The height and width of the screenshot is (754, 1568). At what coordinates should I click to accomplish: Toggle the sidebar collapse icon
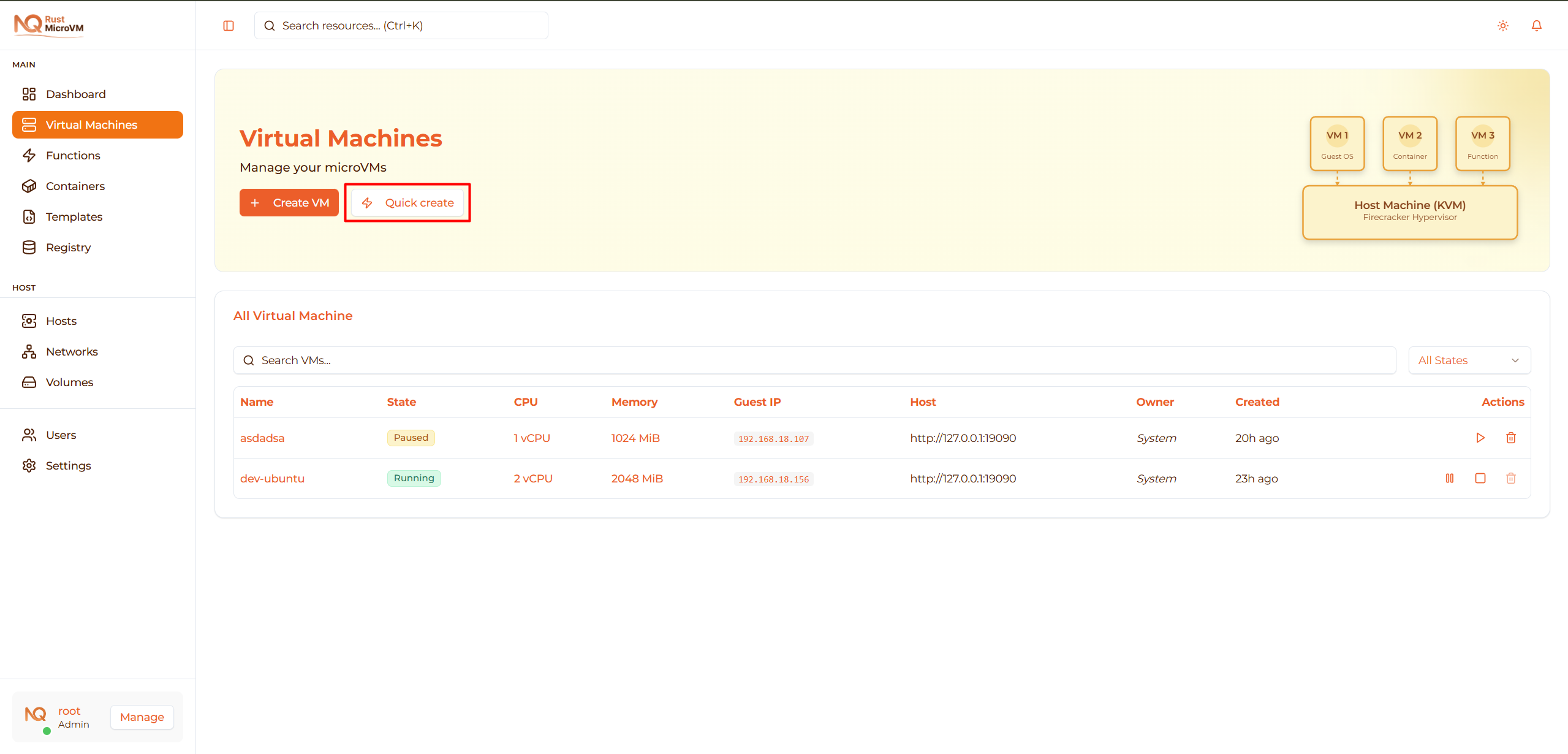(x=229, y=26)
